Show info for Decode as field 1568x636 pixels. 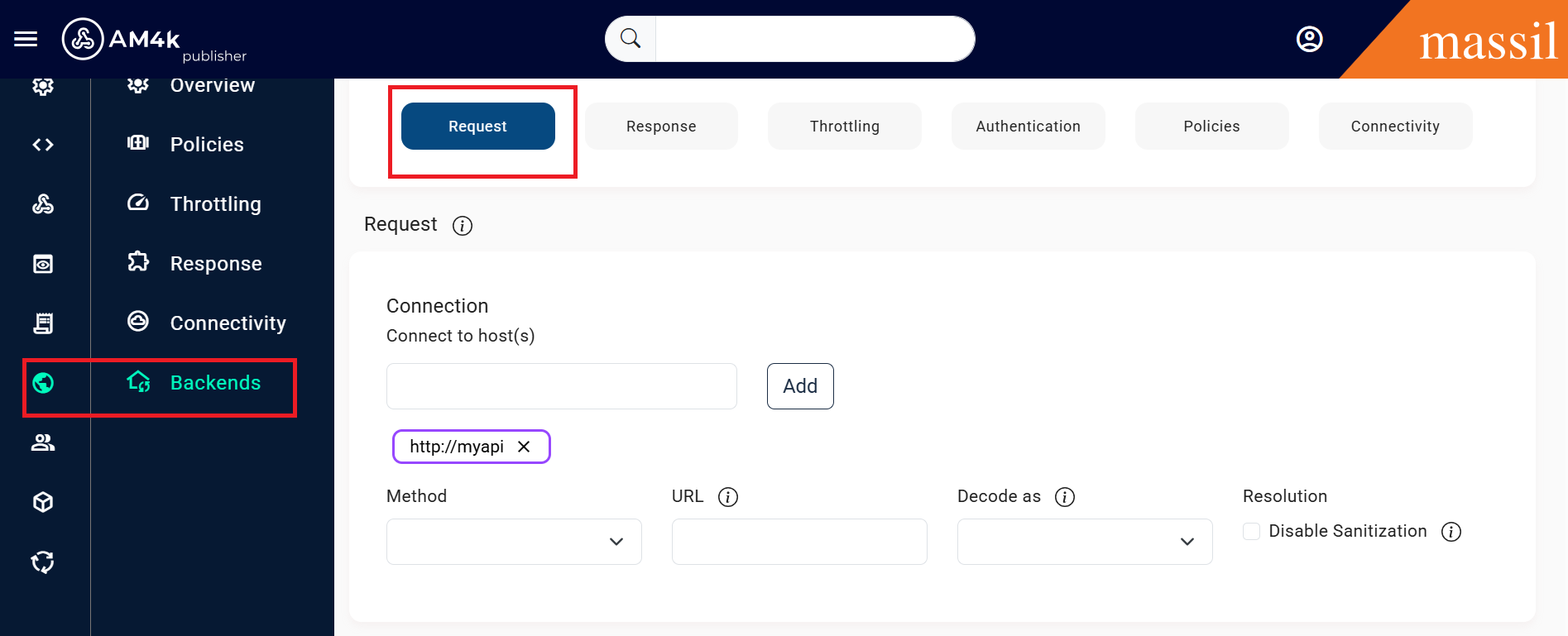tap(1065, 497)
